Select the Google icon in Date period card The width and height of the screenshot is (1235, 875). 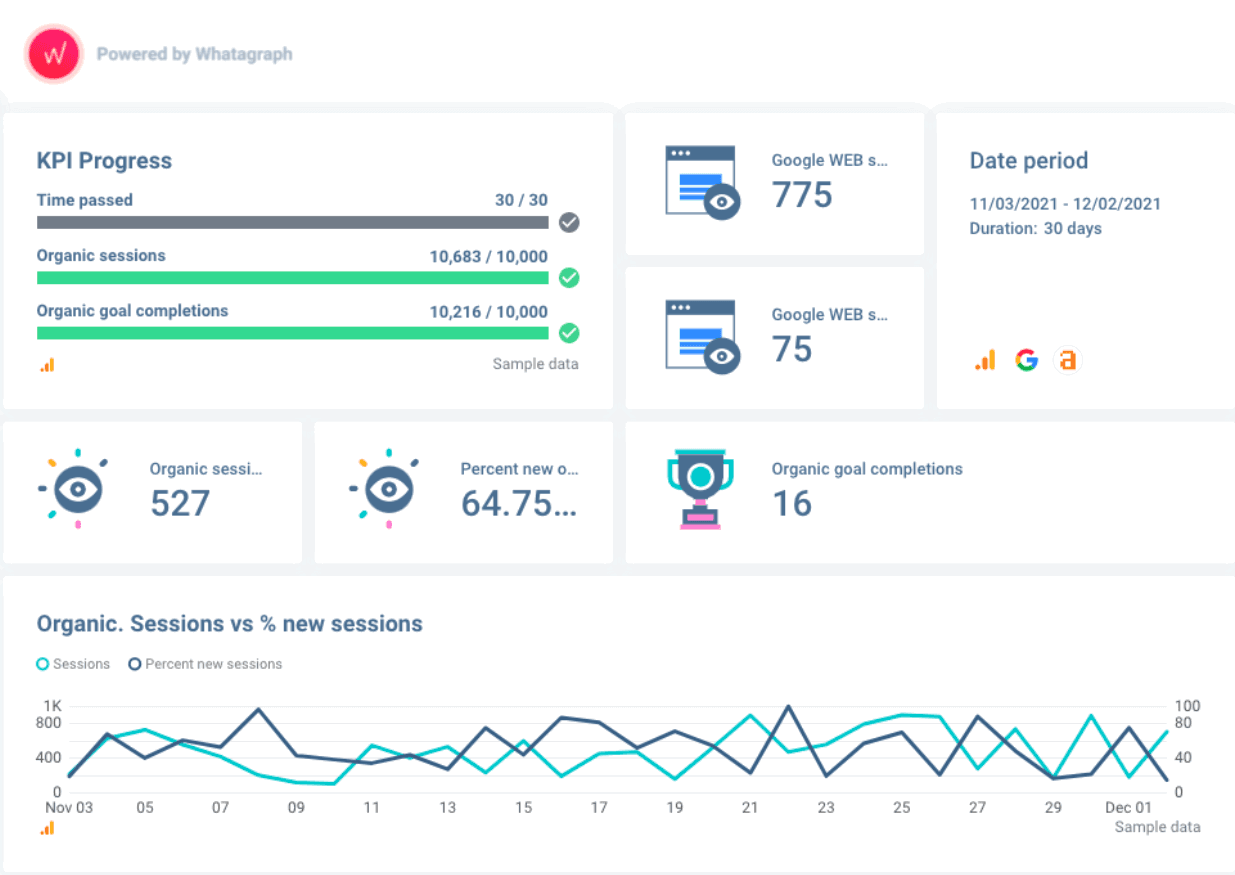tap(1026, 360)
